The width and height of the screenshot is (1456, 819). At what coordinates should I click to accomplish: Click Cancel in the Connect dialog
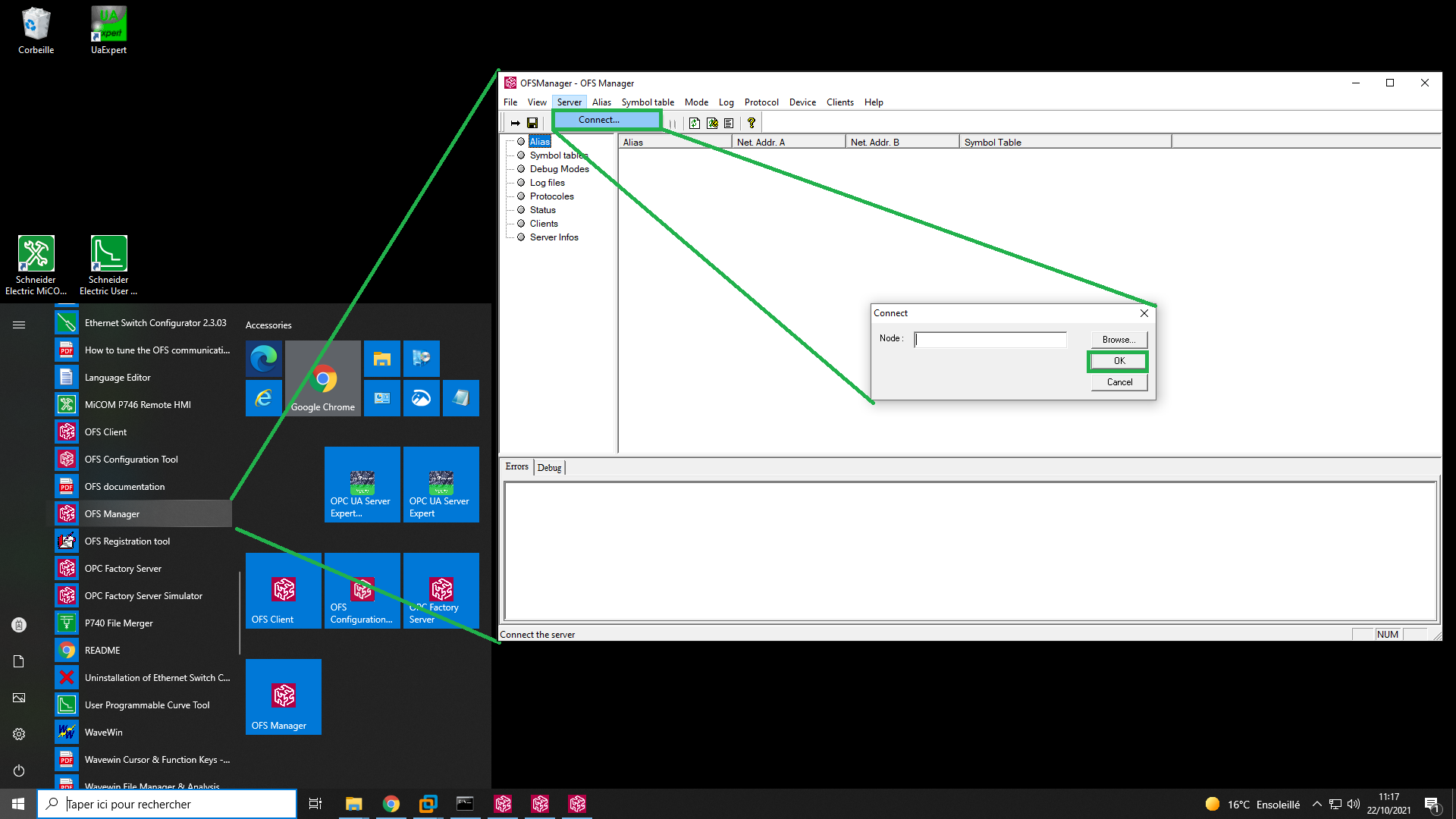coord(1119,382)
